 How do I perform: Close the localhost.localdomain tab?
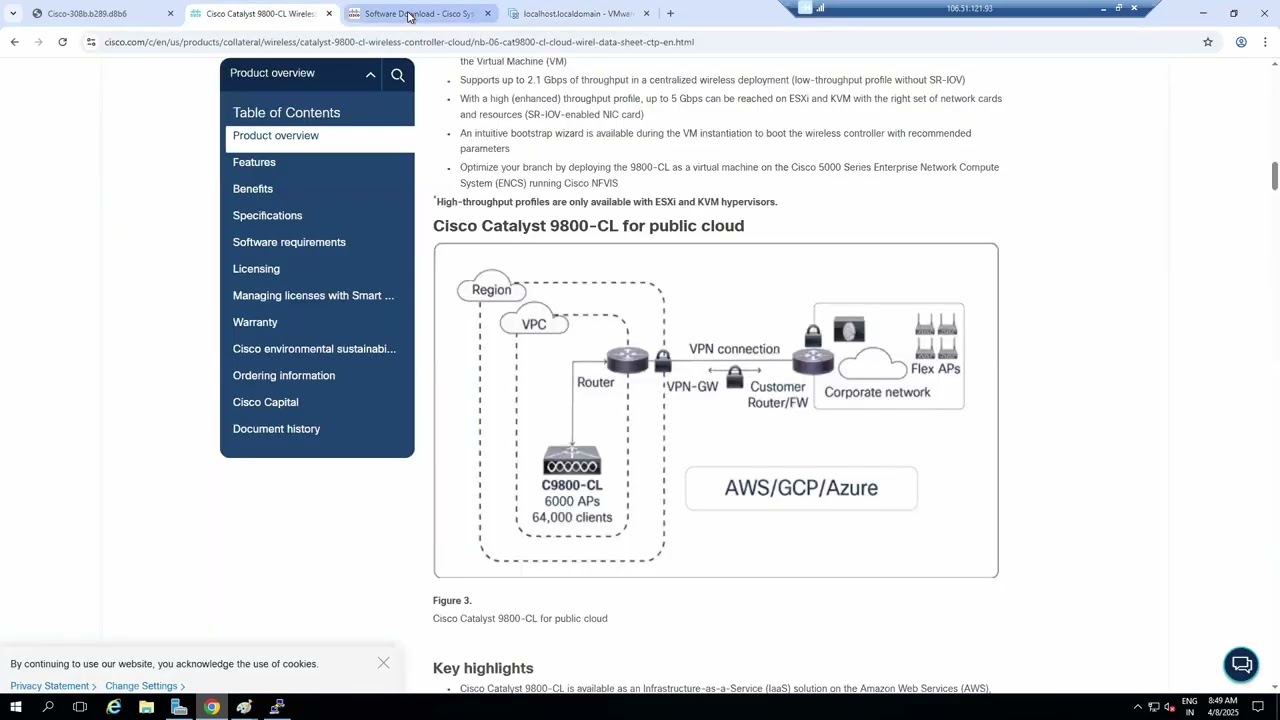tap(646, 14)
